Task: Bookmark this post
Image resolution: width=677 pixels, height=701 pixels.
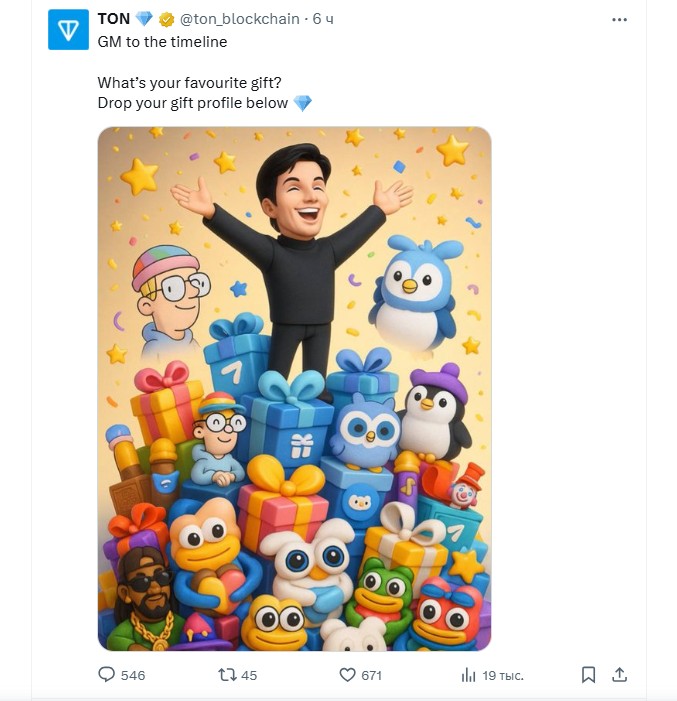Action: [589, 674]
